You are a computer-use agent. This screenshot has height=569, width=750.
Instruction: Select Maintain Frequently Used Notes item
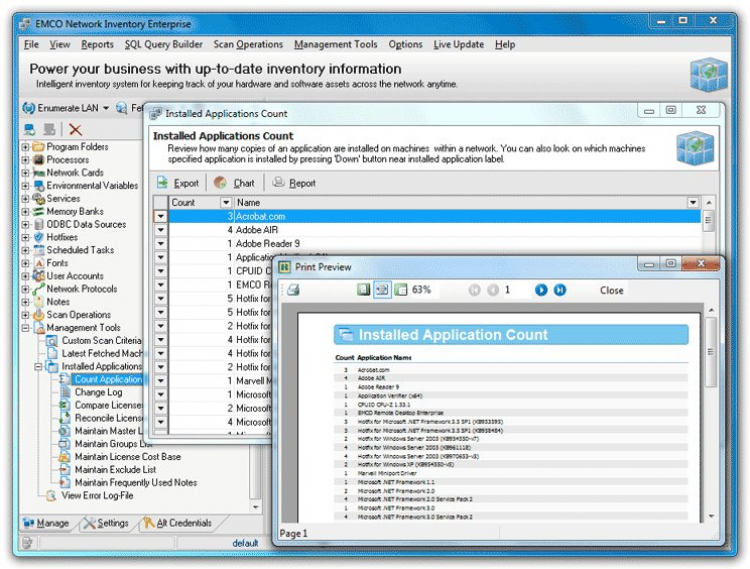pyautogui.click(x=136, y=482)
